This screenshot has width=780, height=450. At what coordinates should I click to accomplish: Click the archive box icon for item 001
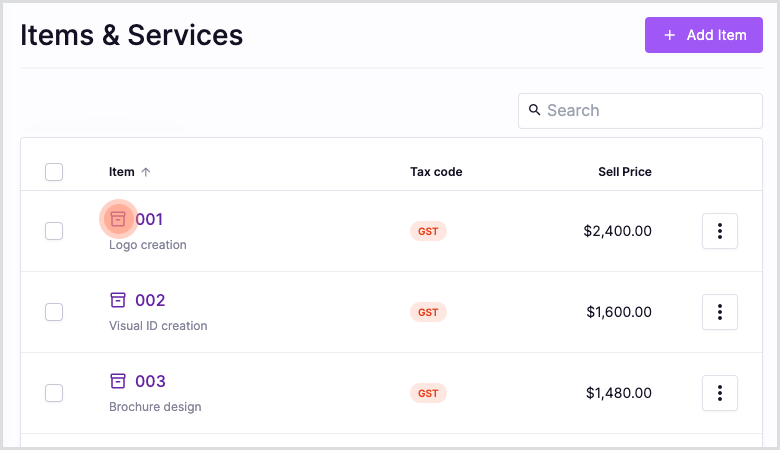tap(118, 219)
